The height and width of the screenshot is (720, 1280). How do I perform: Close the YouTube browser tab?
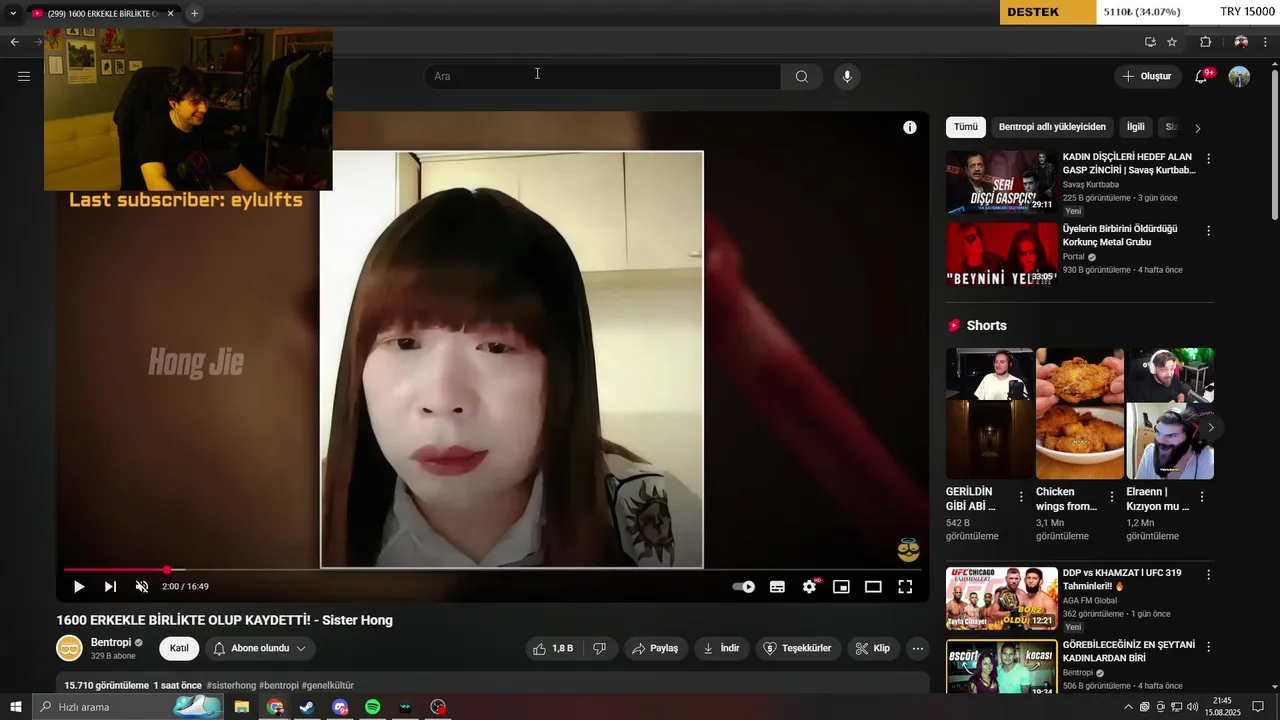pos(170,13)
